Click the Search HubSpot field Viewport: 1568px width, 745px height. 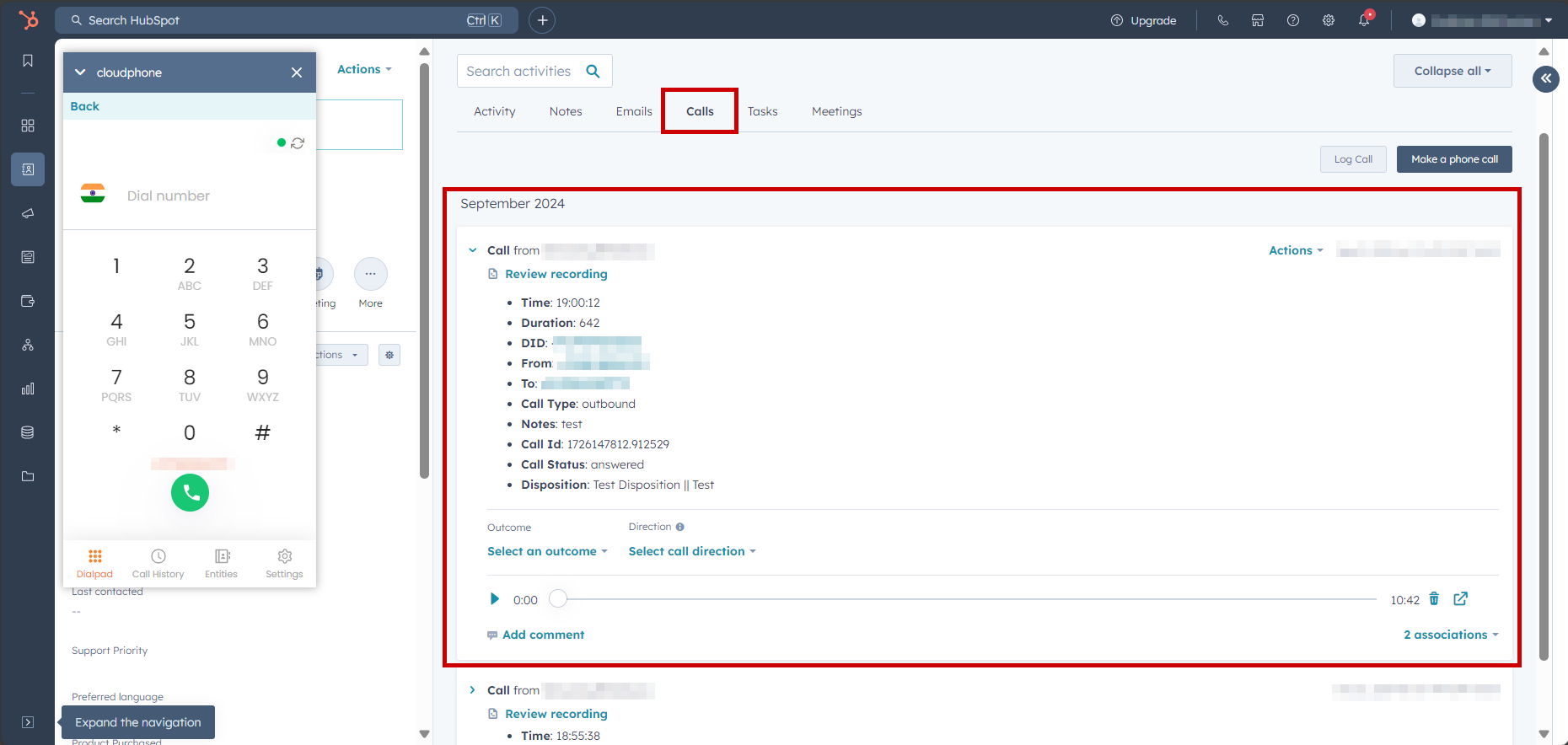tap(287, 20)
